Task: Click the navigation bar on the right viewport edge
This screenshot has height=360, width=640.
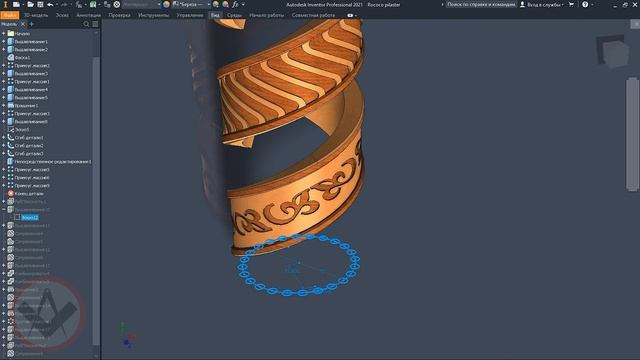Action: (633, 133)
